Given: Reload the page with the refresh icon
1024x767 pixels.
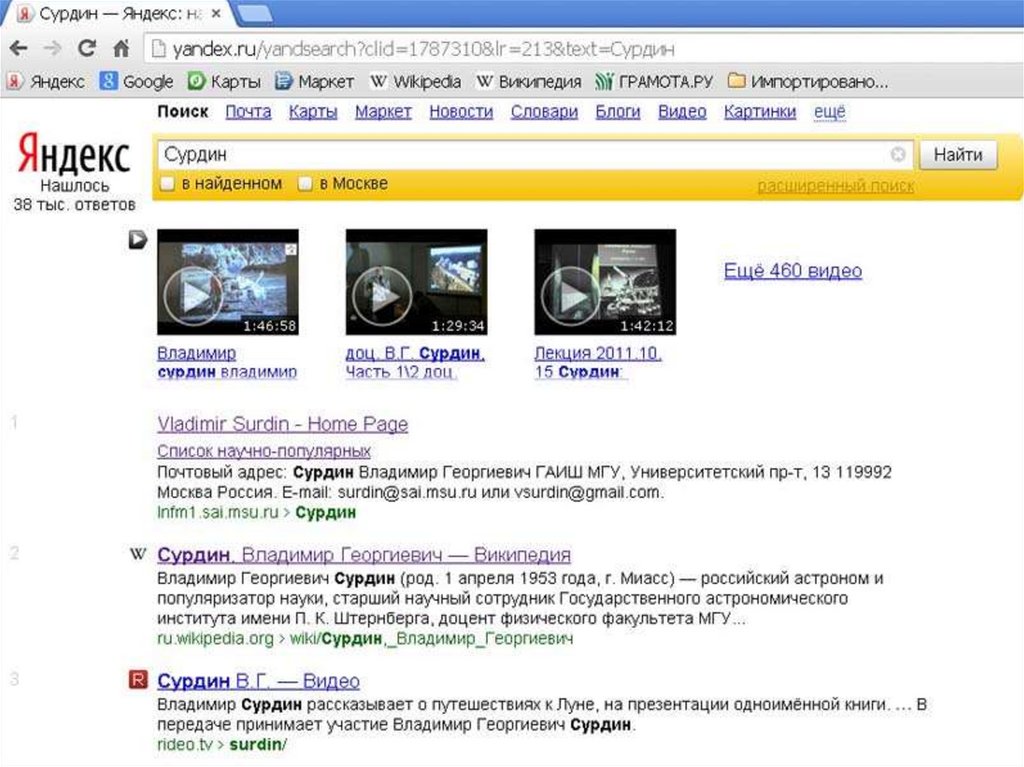Looking at the screenshot, I should click(x=87, y=48).
